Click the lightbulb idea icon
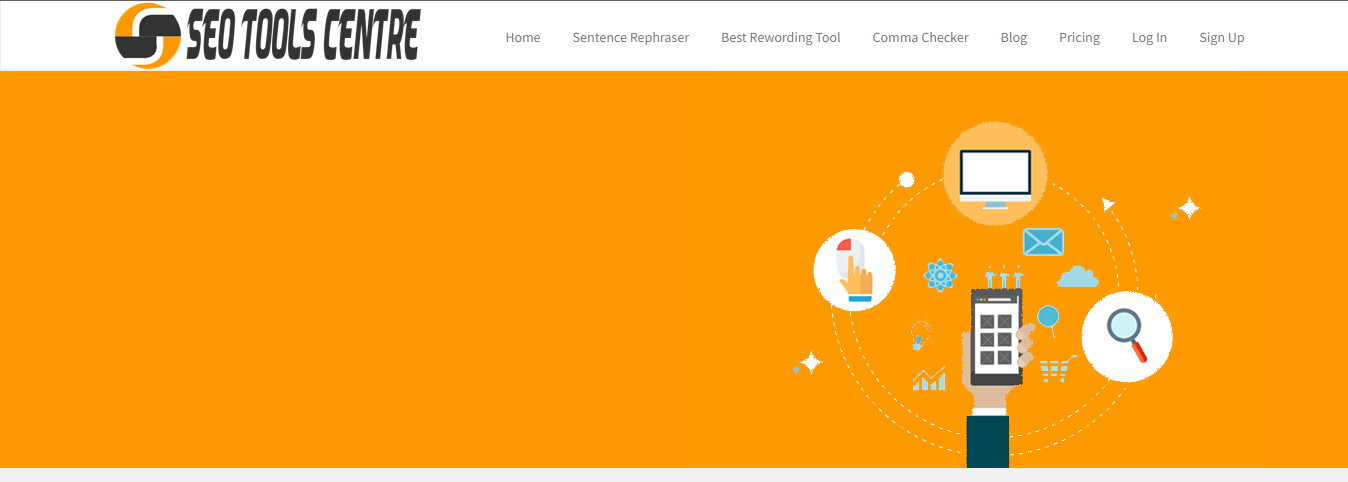 pyautogui.click(x=919, y=334)
